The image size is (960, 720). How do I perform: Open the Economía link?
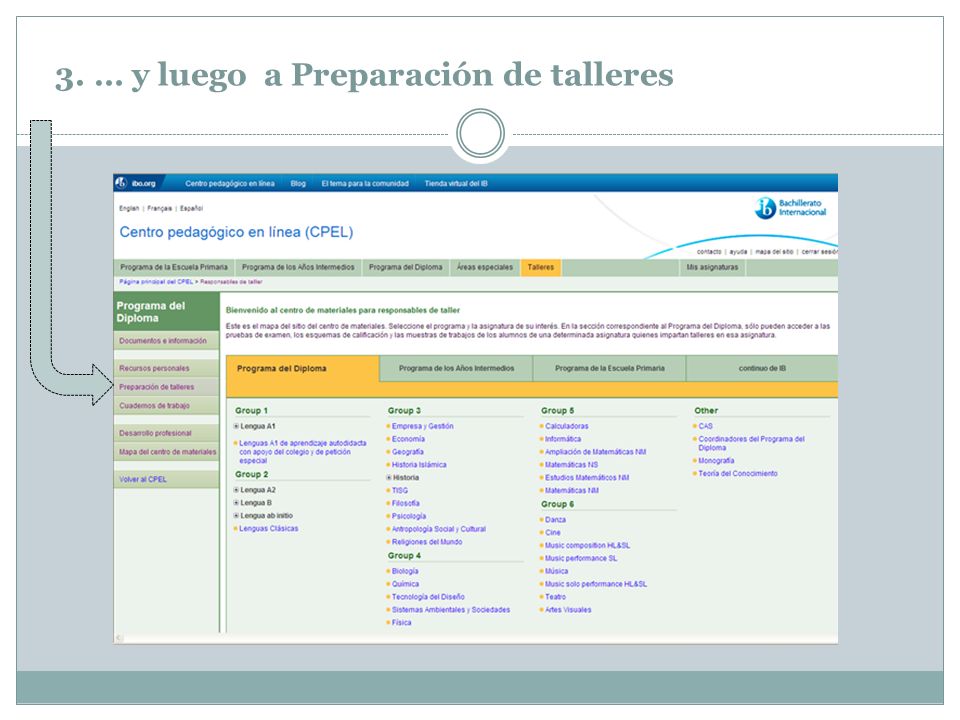[x=408, y=439]
